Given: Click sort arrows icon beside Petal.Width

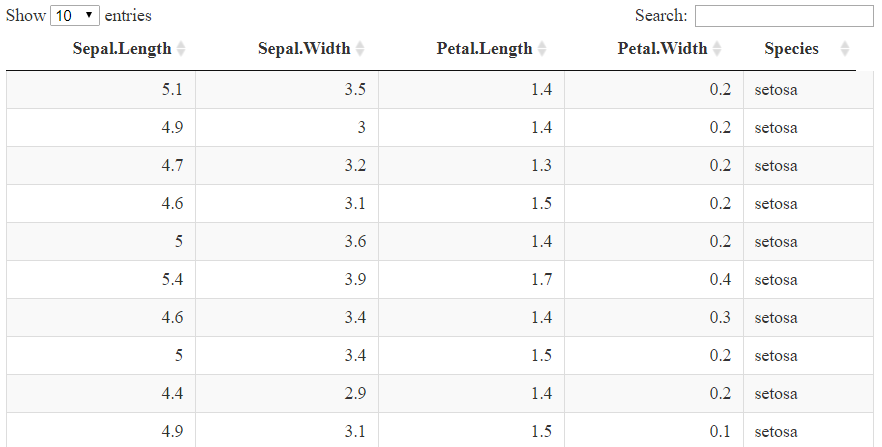Looking at the screenshot, I should (x=717, y=49).
